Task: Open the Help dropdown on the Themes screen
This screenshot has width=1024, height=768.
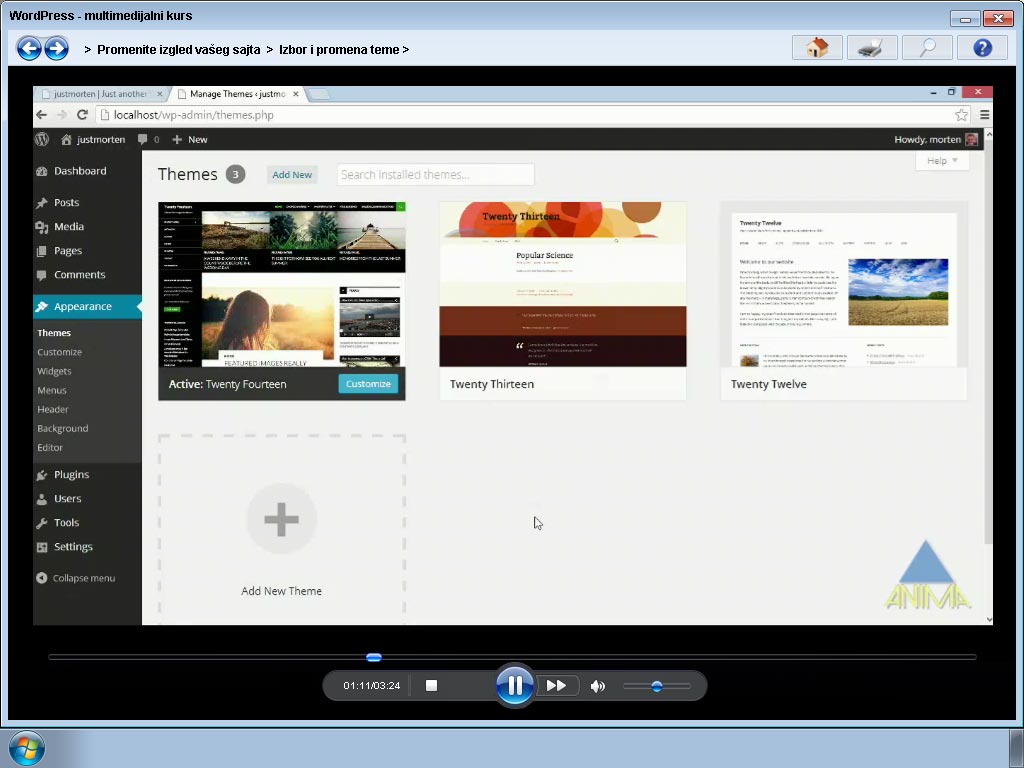Action: point(941,160)
